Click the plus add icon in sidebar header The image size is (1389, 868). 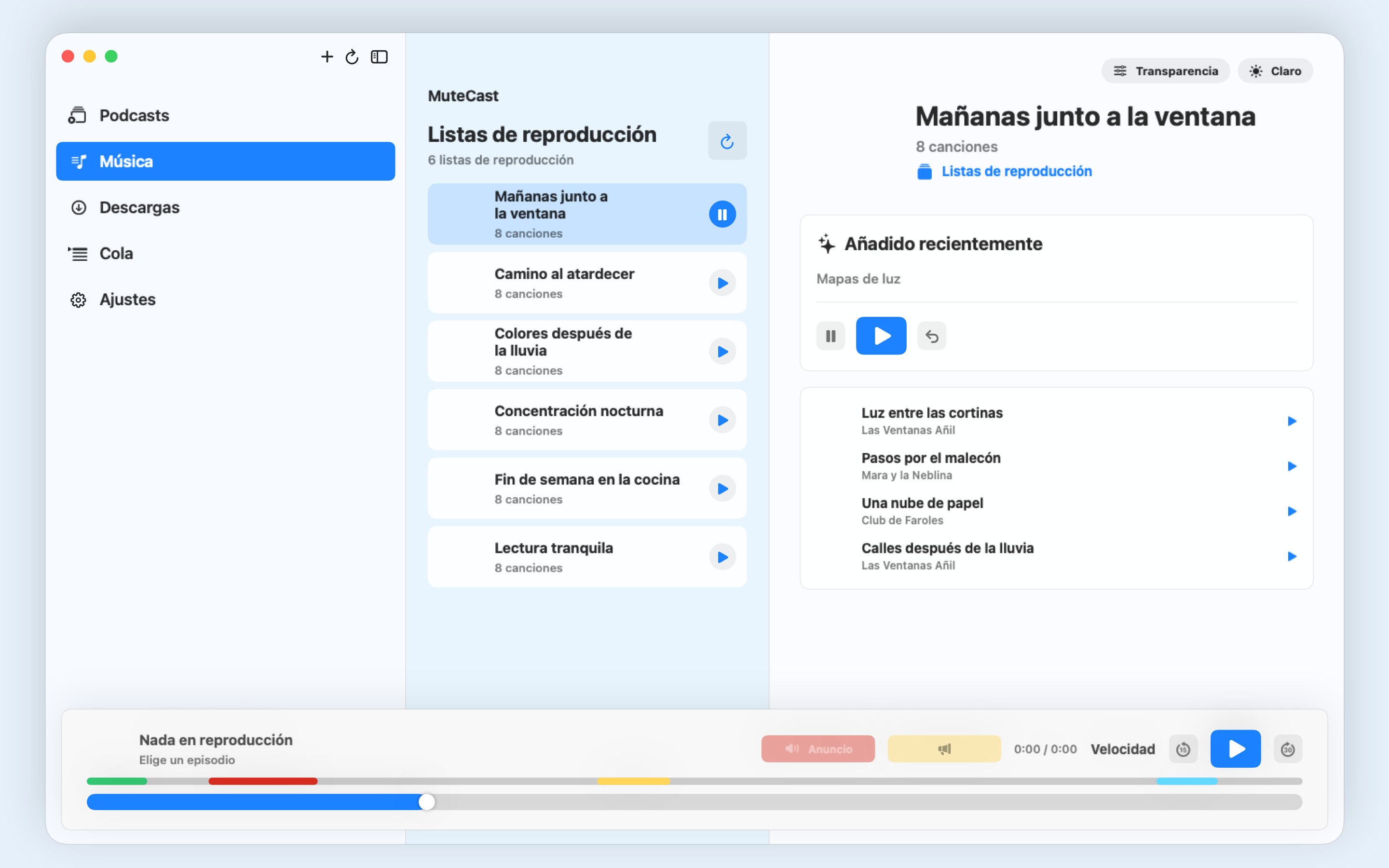(x=327, y=57)
